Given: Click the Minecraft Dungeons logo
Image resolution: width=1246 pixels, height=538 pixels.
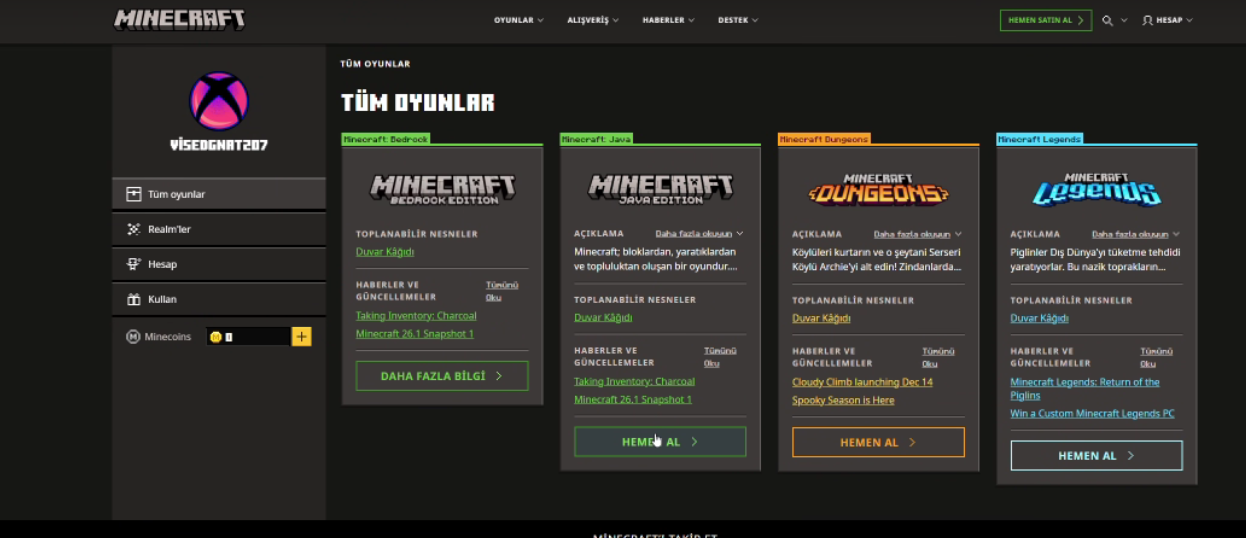Looking at the screenshot, I should pos(878,188).
